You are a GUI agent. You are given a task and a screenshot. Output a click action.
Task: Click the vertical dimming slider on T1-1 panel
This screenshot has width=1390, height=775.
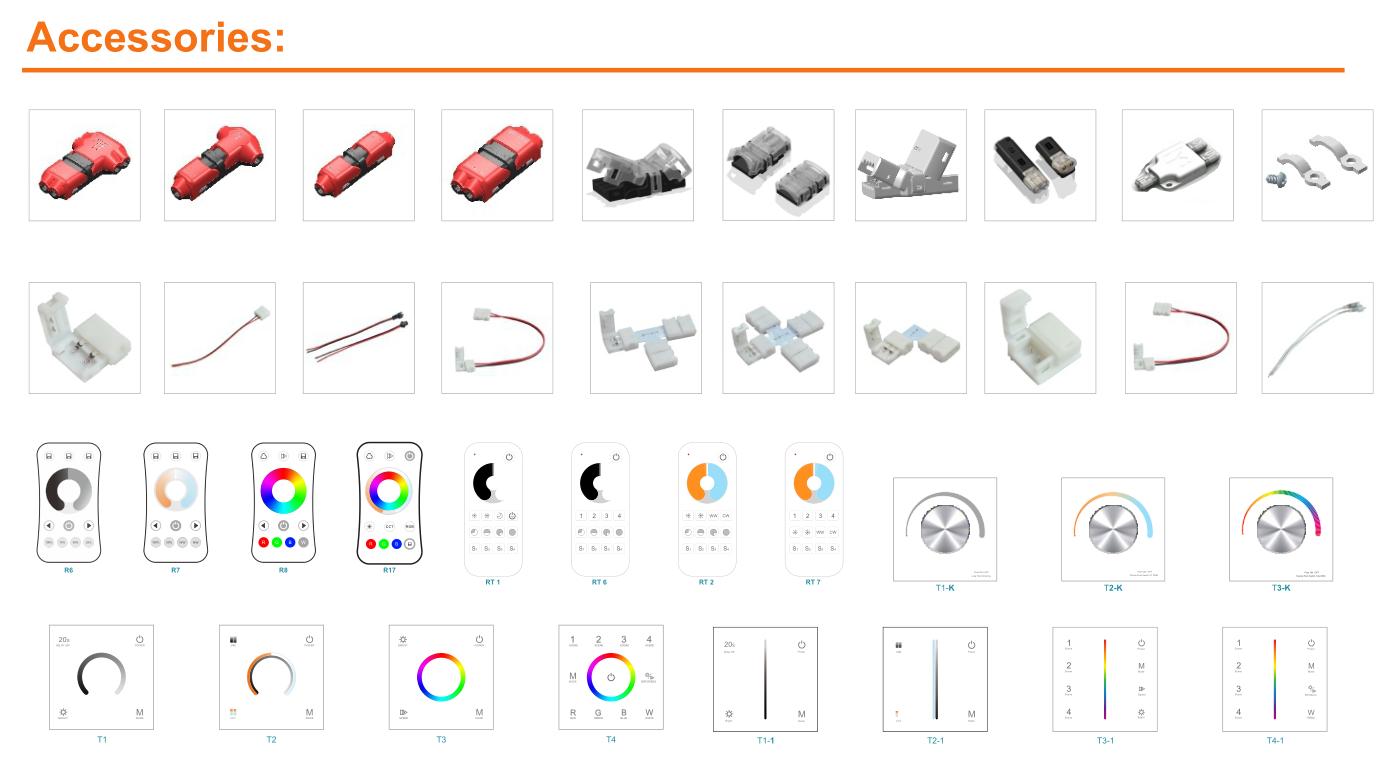[x=765, y=679]
